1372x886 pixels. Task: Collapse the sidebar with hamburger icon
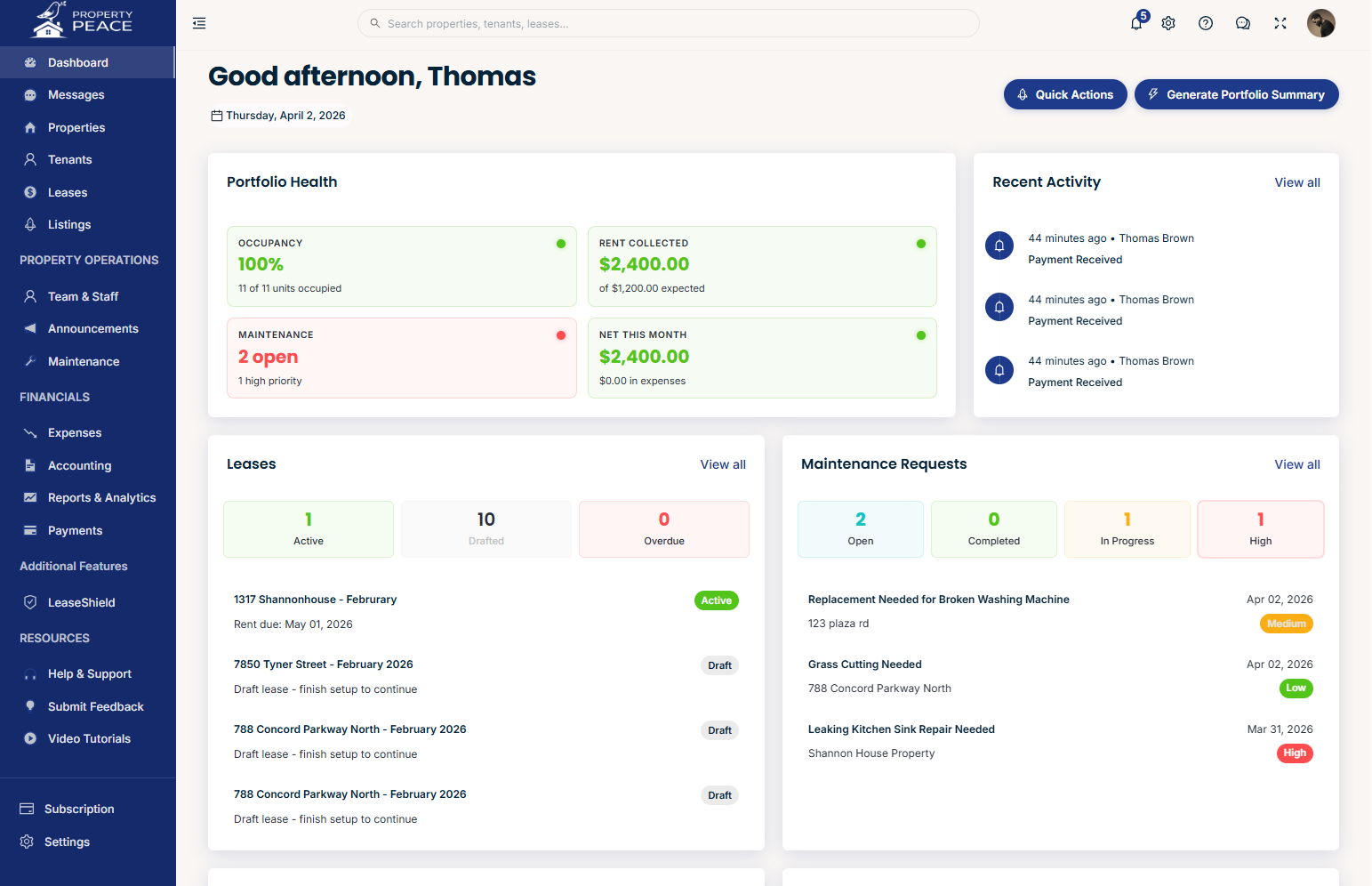point(199,23)
